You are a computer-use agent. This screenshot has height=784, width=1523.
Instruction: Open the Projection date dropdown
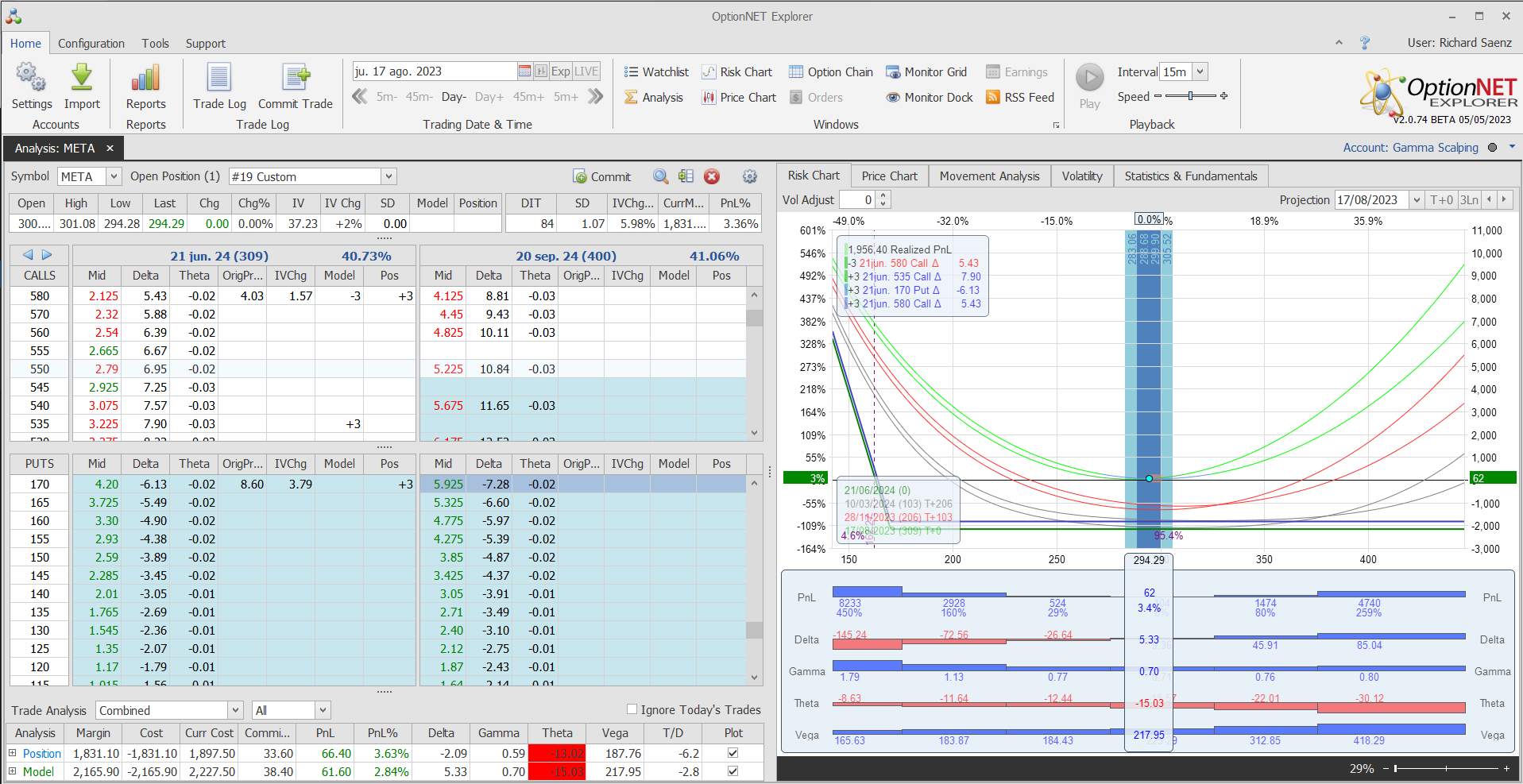coord(1417,200)
